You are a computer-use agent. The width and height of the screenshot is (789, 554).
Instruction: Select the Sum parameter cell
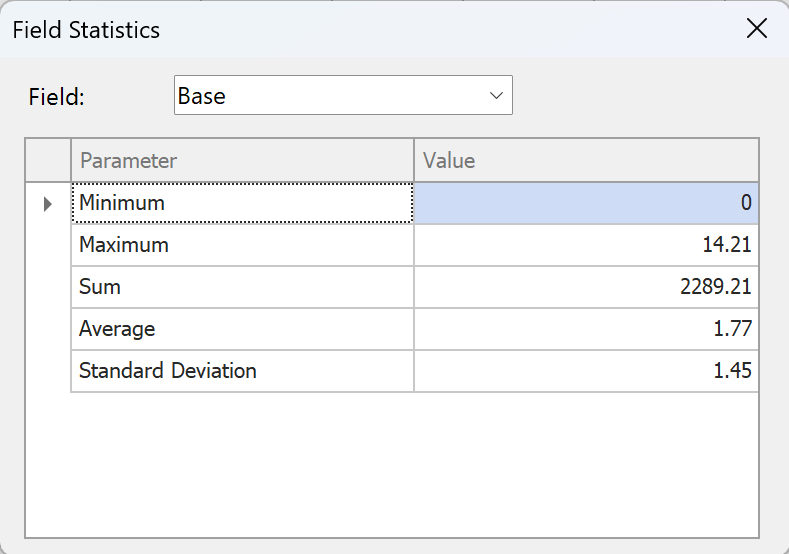coord(242,287)
